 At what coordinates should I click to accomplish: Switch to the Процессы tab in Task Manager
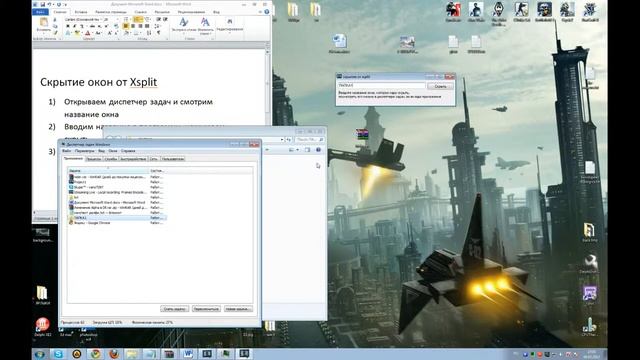point(93,159)
